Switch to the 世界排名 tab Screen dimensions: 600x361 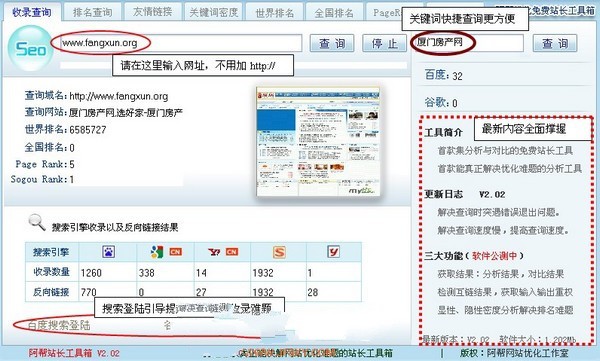tap(274, 13)
